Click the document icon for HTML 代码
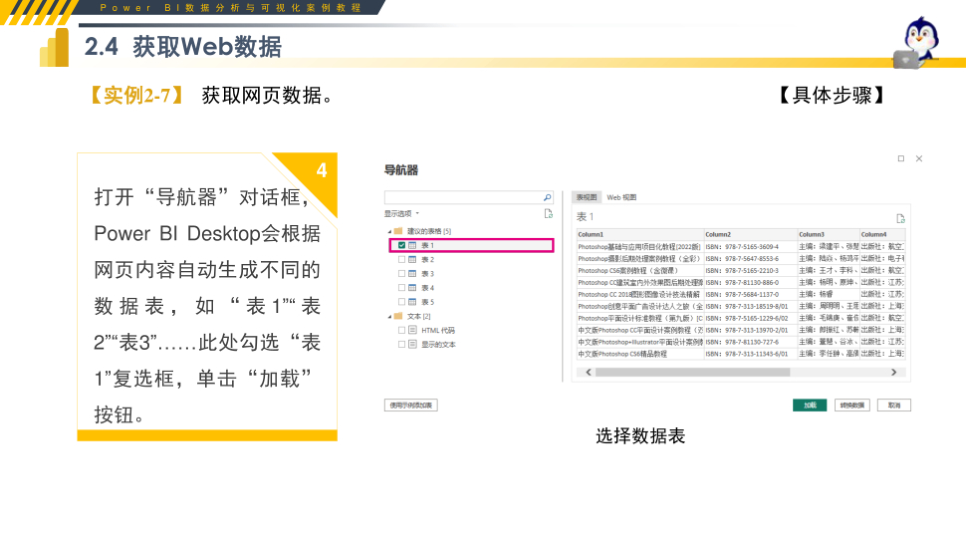This screenshot has width=966, height=544. (412, 330)
